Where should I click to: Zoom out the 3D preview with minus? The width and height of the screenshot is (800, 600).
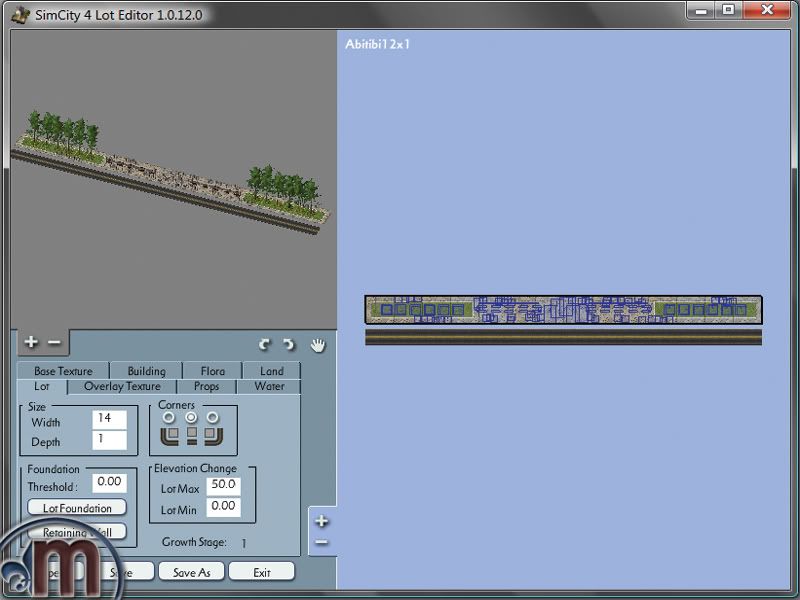54,342
